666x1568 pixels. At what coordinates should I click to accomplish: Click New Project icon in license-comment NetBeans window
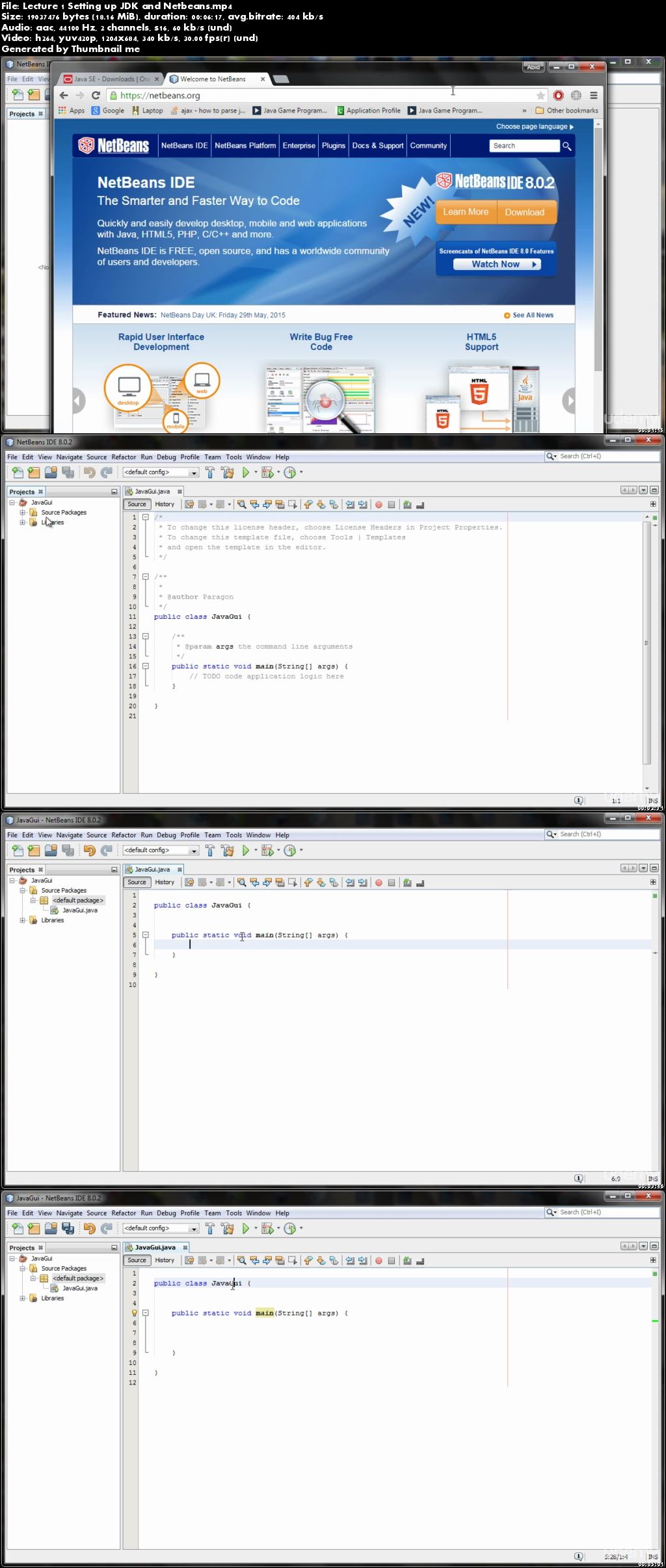coord(34,472)
